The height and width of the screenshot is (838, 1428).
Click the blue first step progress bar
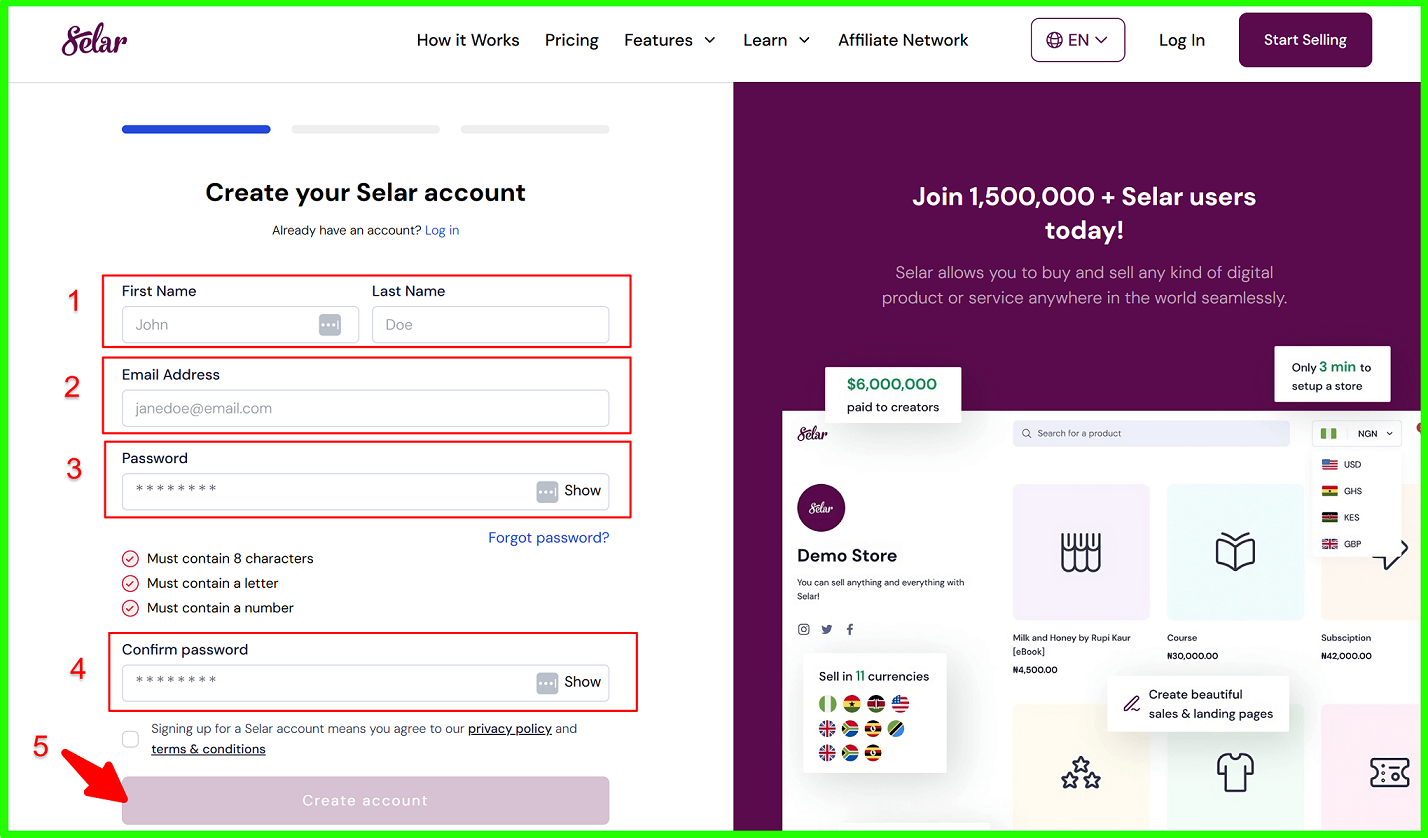(x=196, y=129)
